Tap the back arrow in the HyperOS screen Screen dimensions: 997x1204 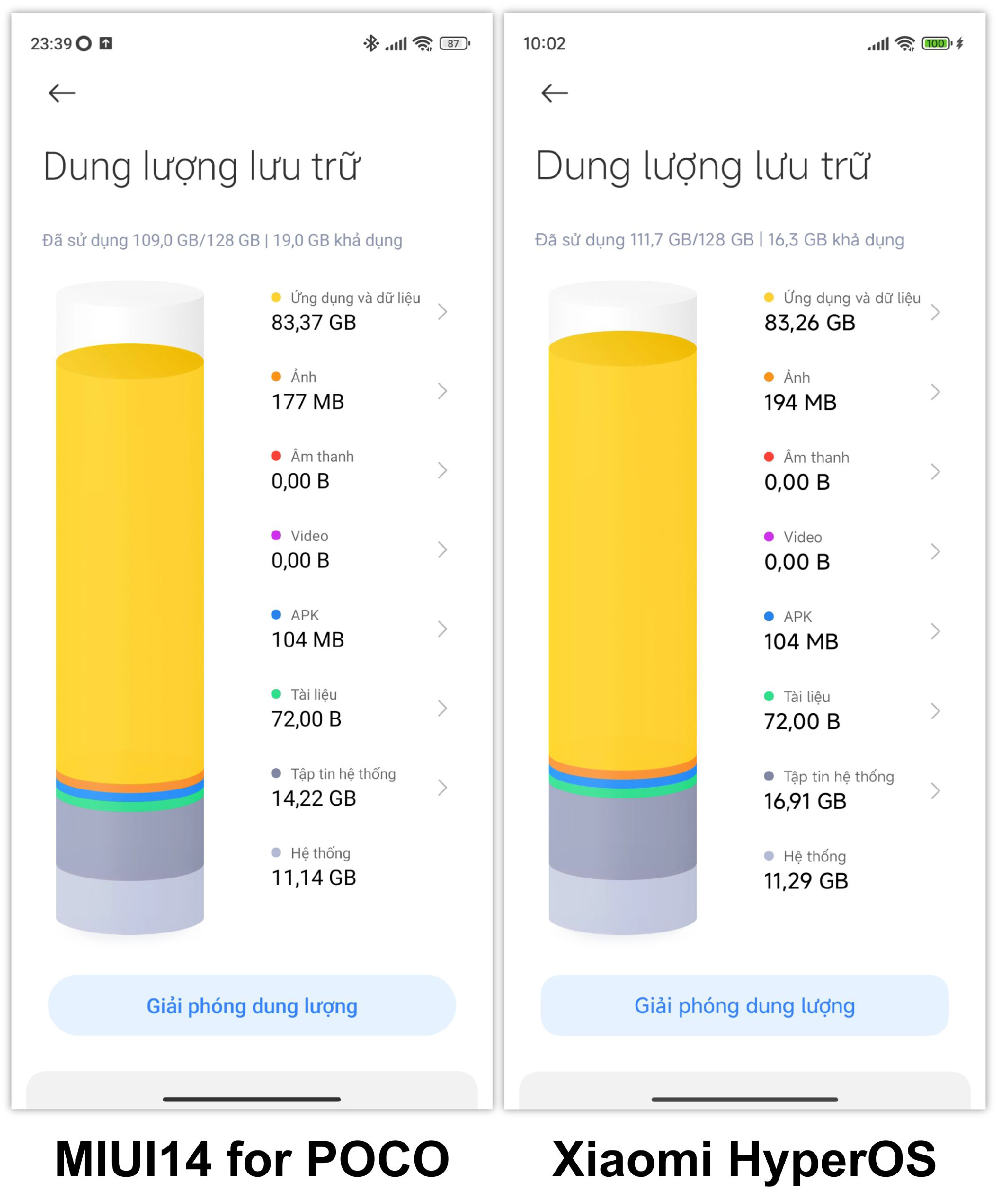coord(554,93)
